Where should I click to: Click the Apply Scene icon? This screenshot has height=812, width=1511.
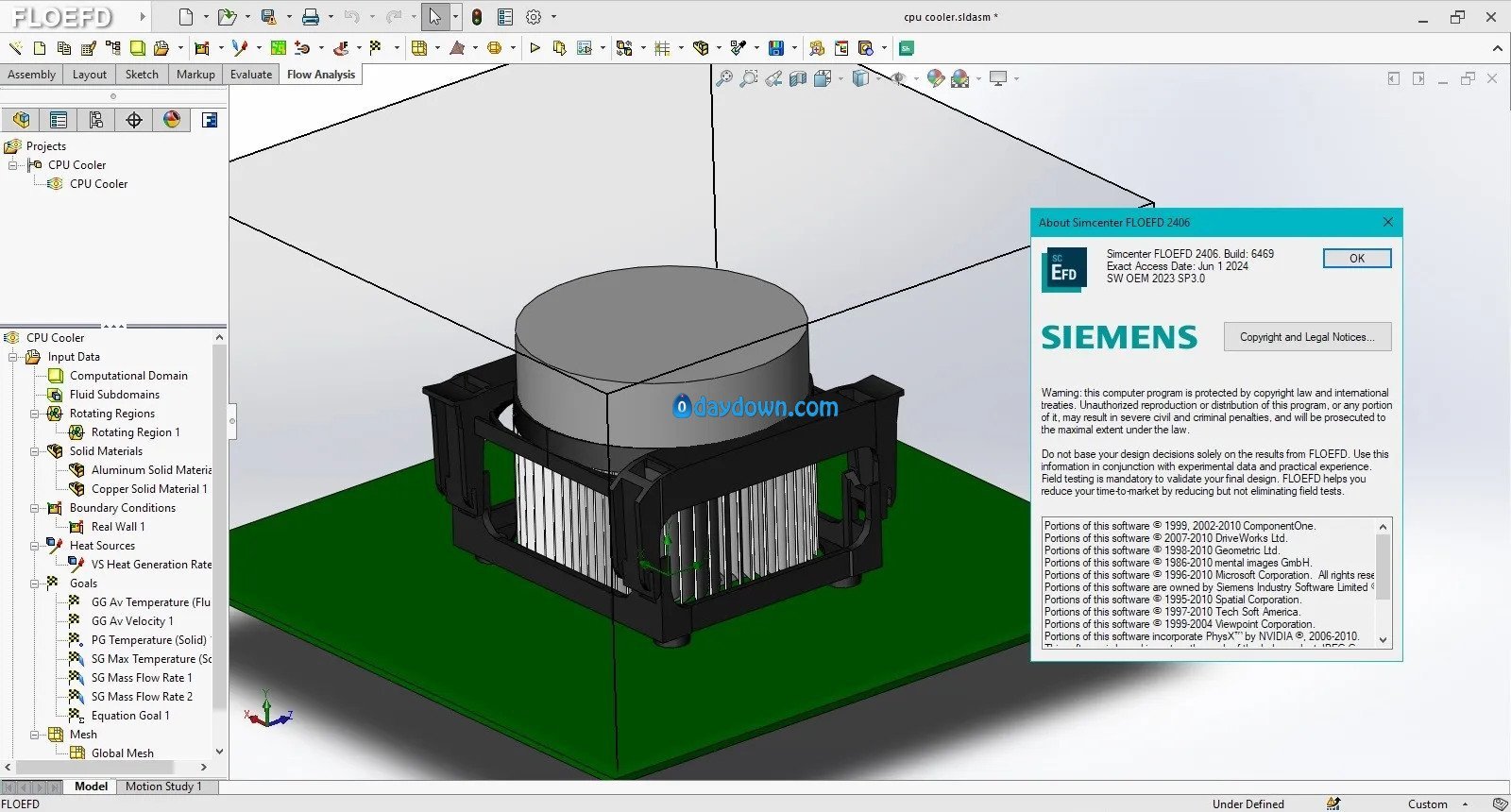pyautogui.click(x=960, y=78)
